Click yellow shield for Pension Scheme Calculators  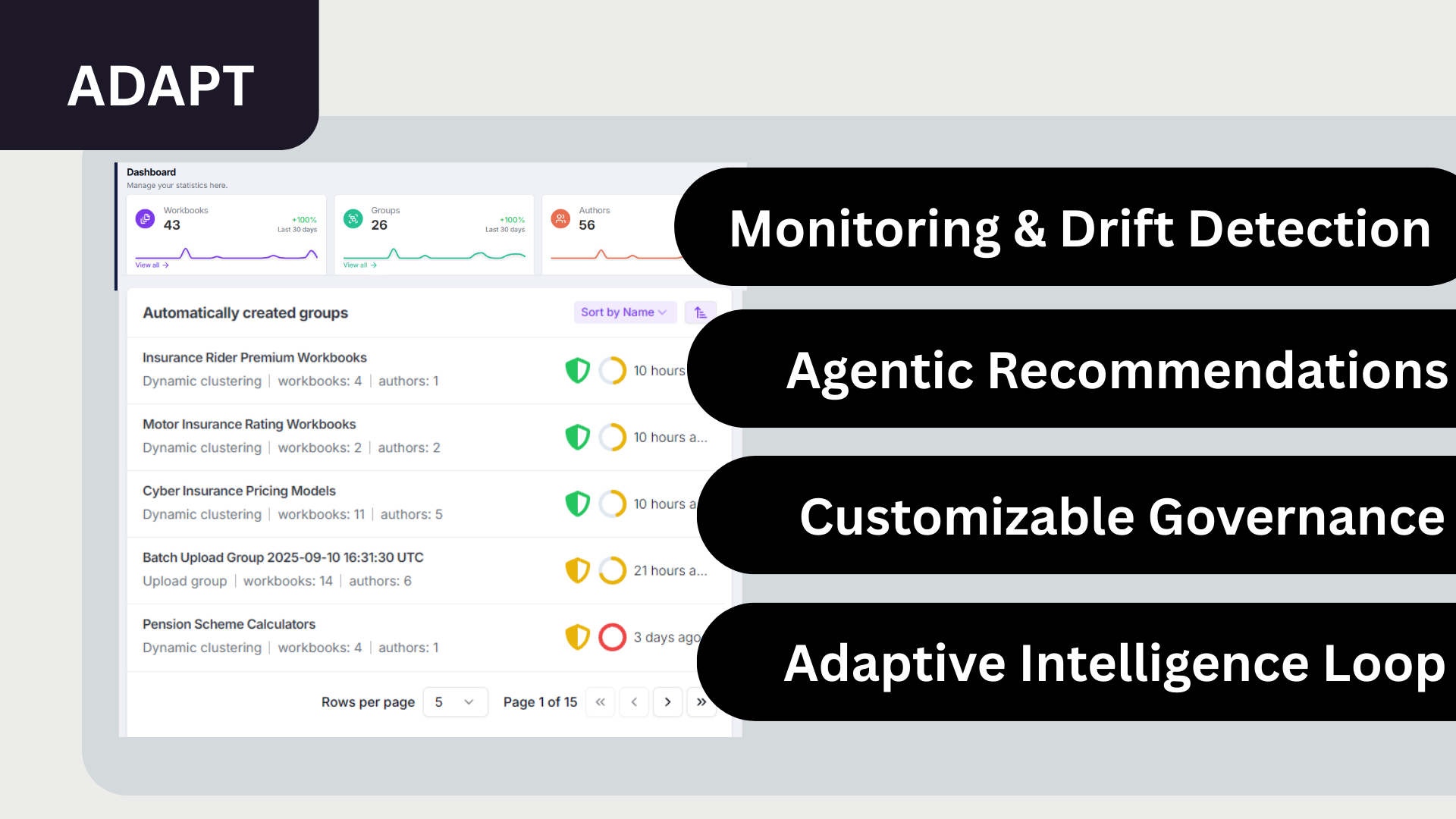[578, 637]
